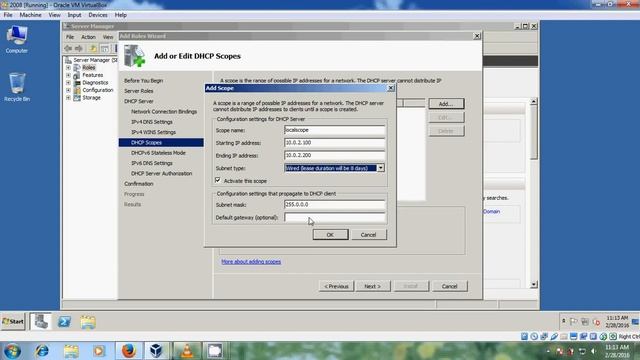Screen dimensions: 640x360
Task: Go to Next > wizard page
Action: 373,286
